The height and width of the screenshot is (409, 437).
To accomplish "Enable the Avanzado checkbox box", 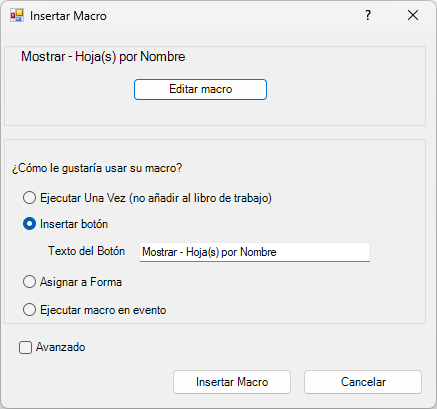I will coord(25,347).
